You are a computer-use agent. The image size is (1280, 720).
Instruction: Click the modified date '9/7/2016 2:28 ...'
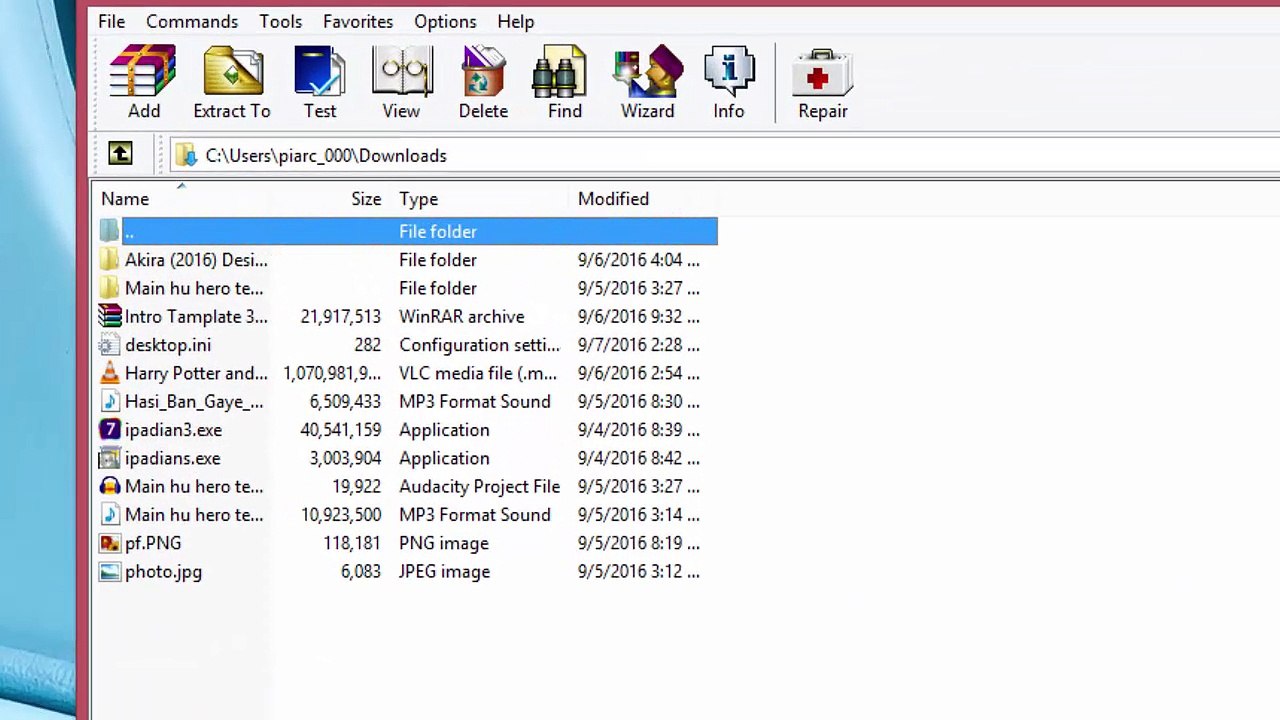639,345
